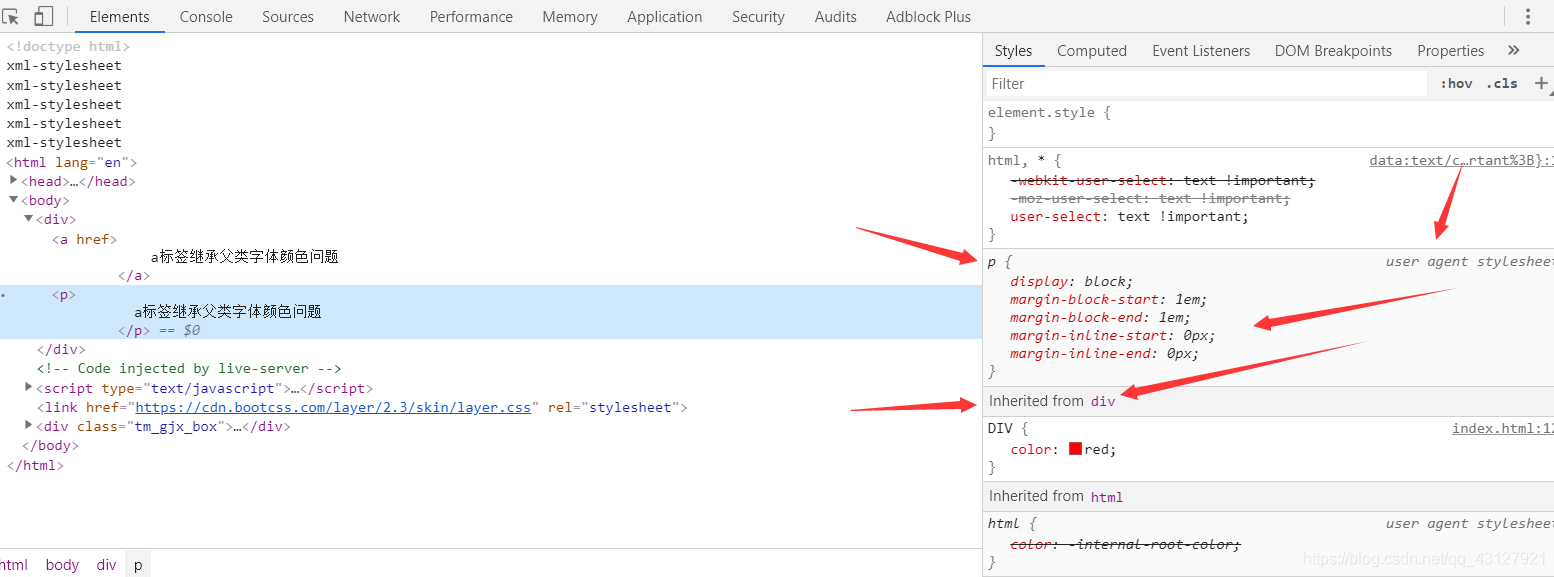Click the element.style rule block
Image resolution: width=1554 pixels, height=577 pixels.
click(1268, 122)
